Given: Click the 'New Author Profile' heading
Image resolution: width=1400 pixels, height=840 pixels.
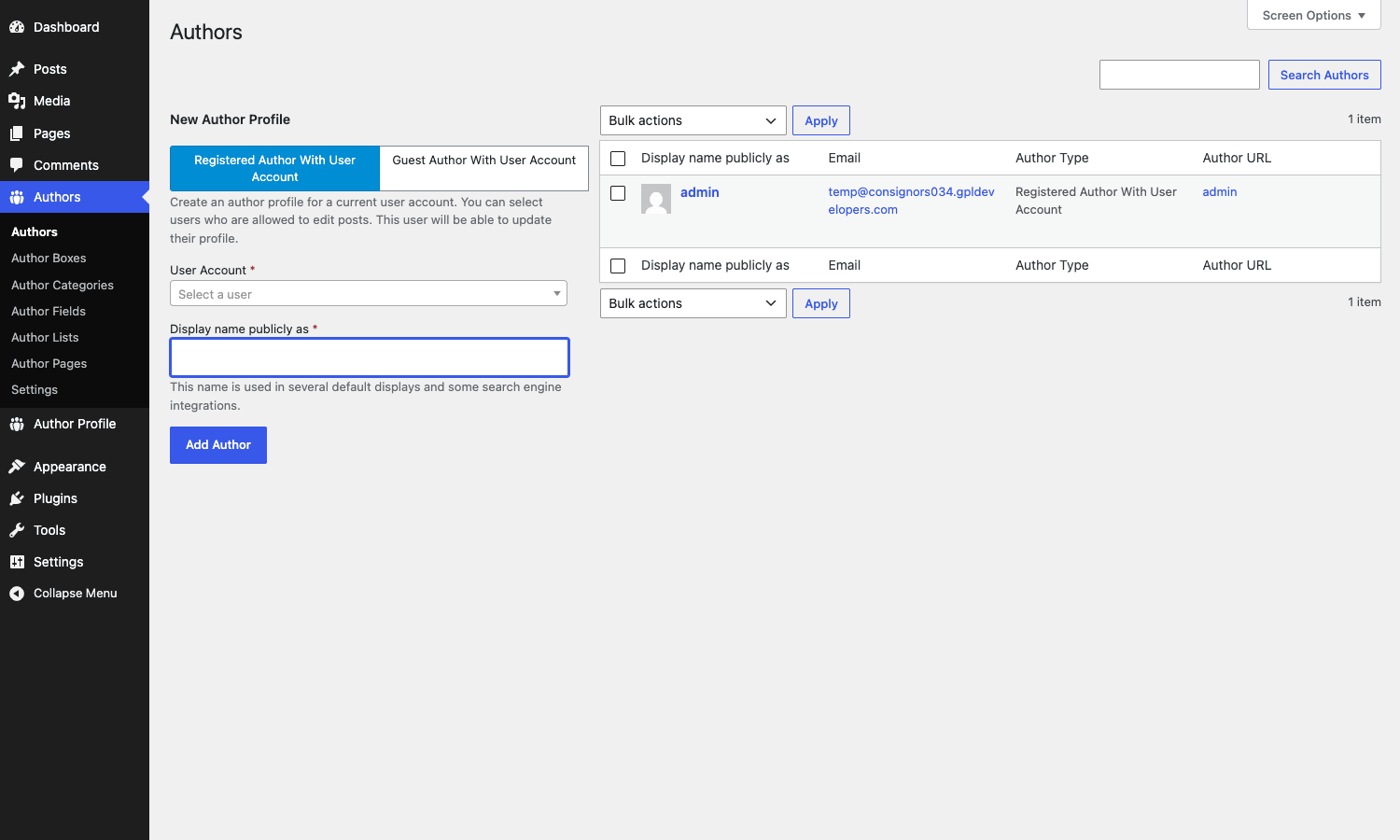Looking at the screenshot, I should pyautogui.click(x=230, y=119).
